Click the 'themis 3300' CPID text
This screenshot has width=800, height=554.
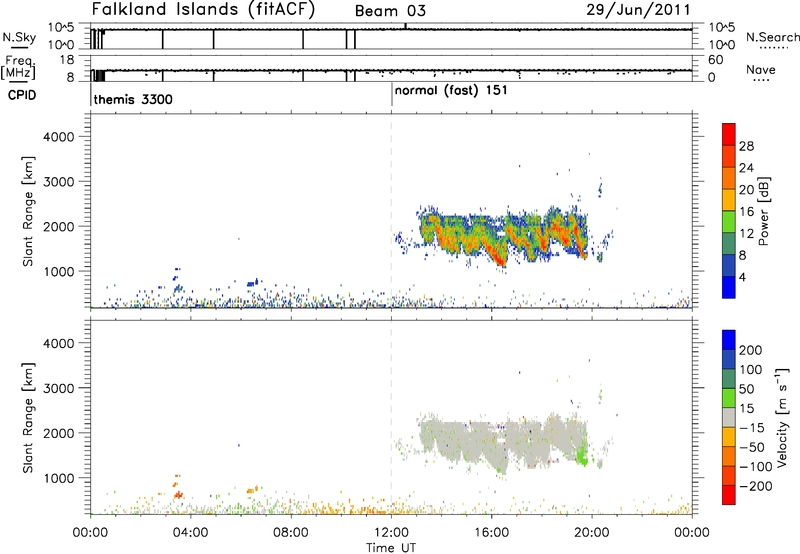point(133,99)
